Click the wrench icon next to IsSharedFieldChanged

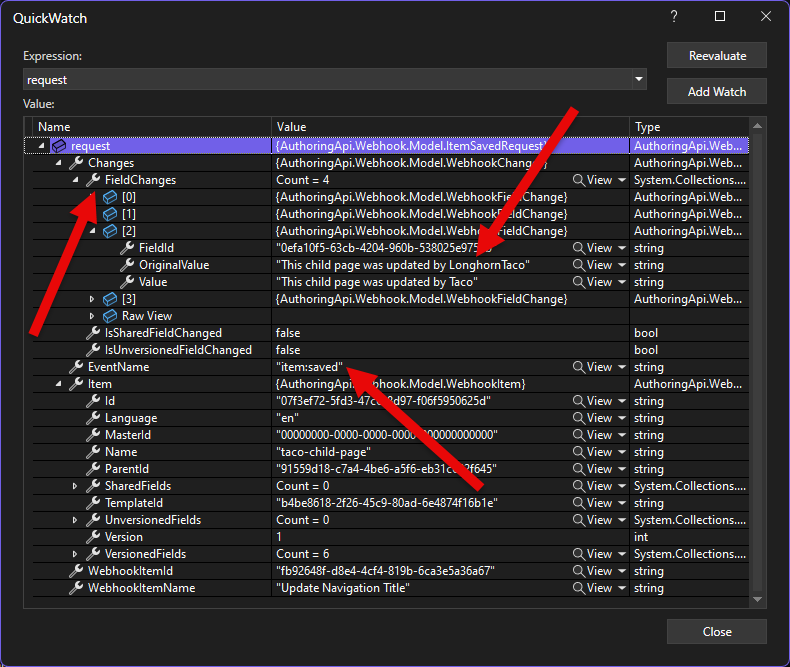pos(93,333)
